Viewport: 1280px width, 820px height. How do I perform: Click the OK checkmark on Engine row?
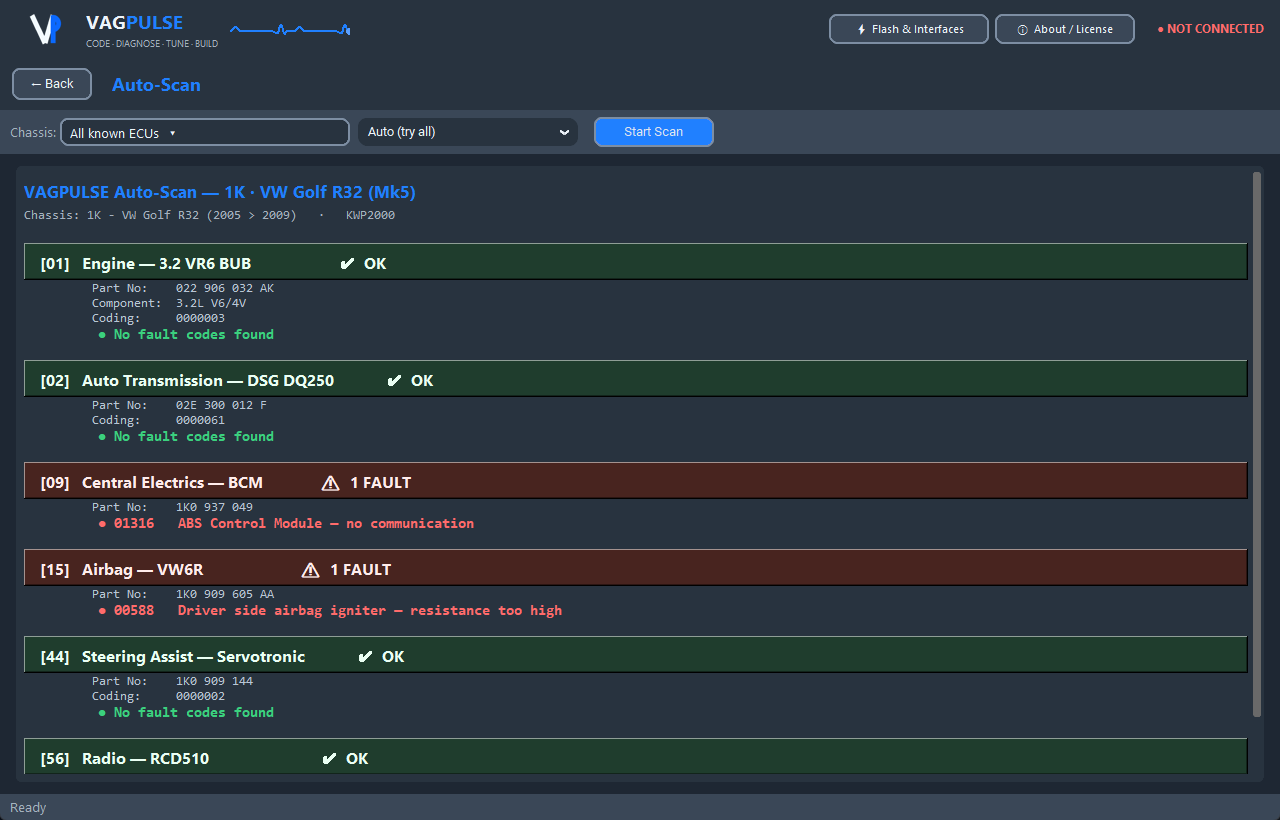click(347, 264)
